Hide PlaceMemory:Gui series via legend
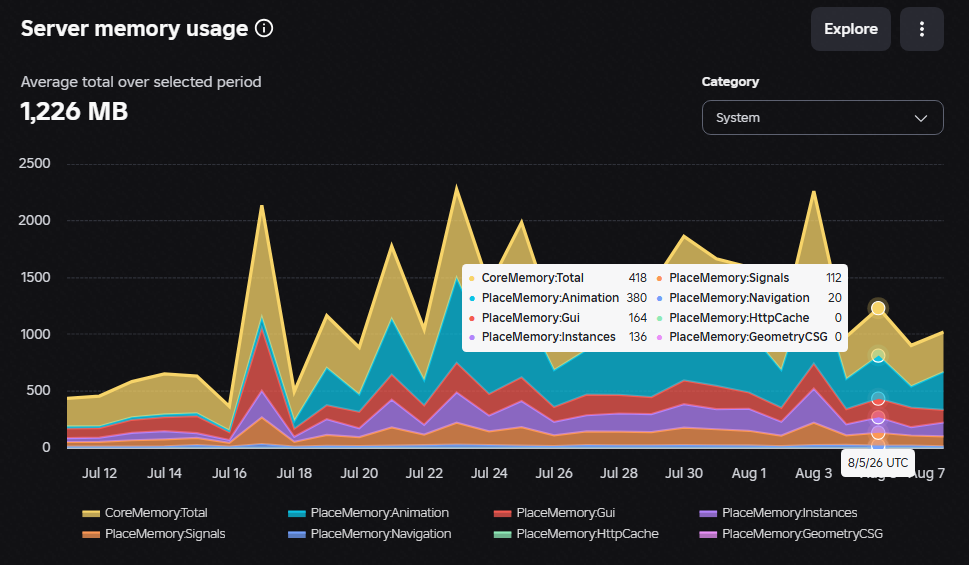Screen dimensions: 969x565 555,512
